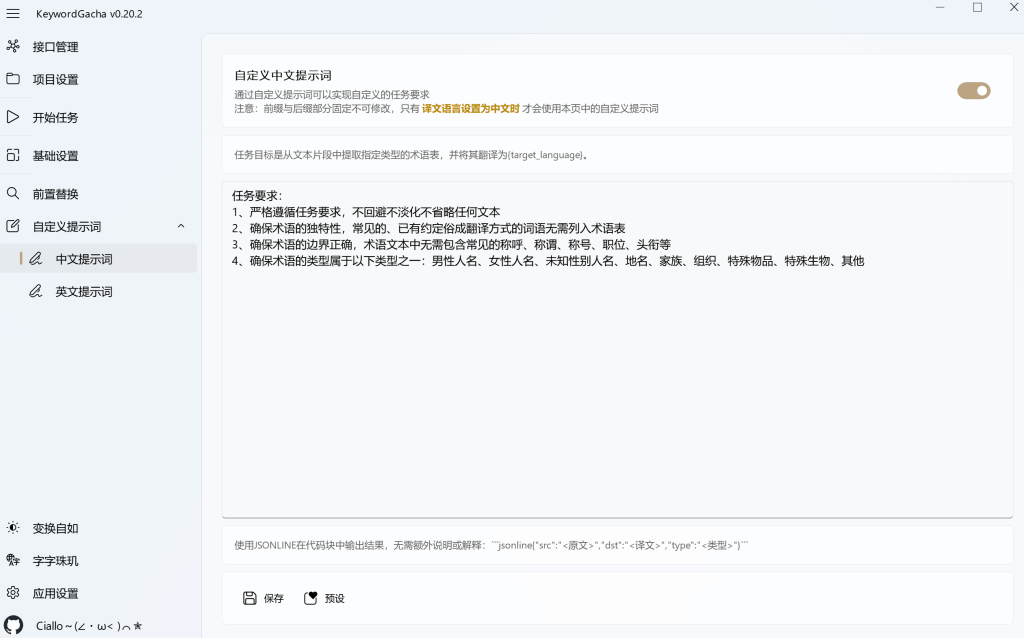Click the 项目设置 folder icon
Screen dimensions: 1024x638
click(x=13, y=79)
